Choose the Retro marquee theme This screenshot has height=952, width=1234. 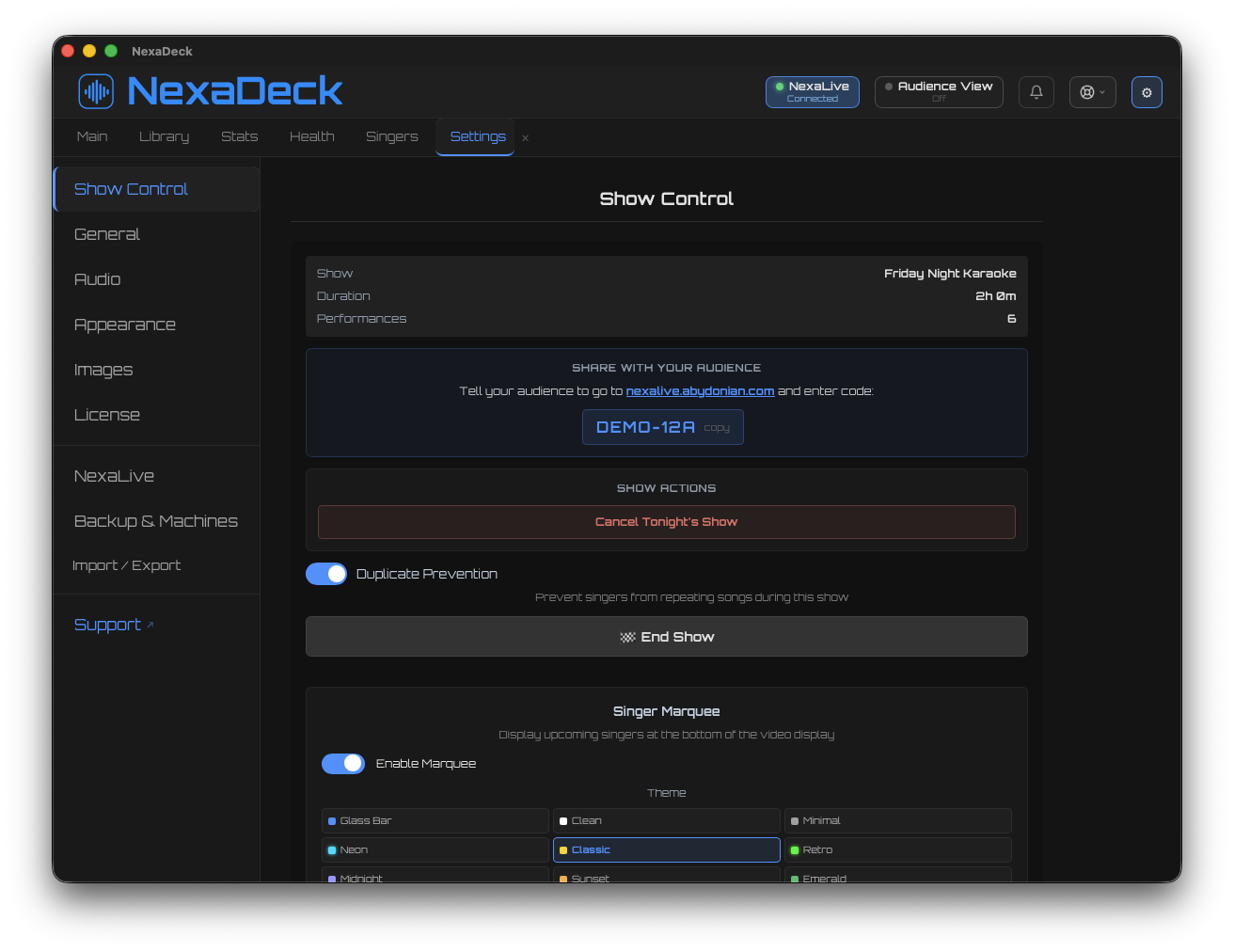pyautogui.click(x=897, y=849)
